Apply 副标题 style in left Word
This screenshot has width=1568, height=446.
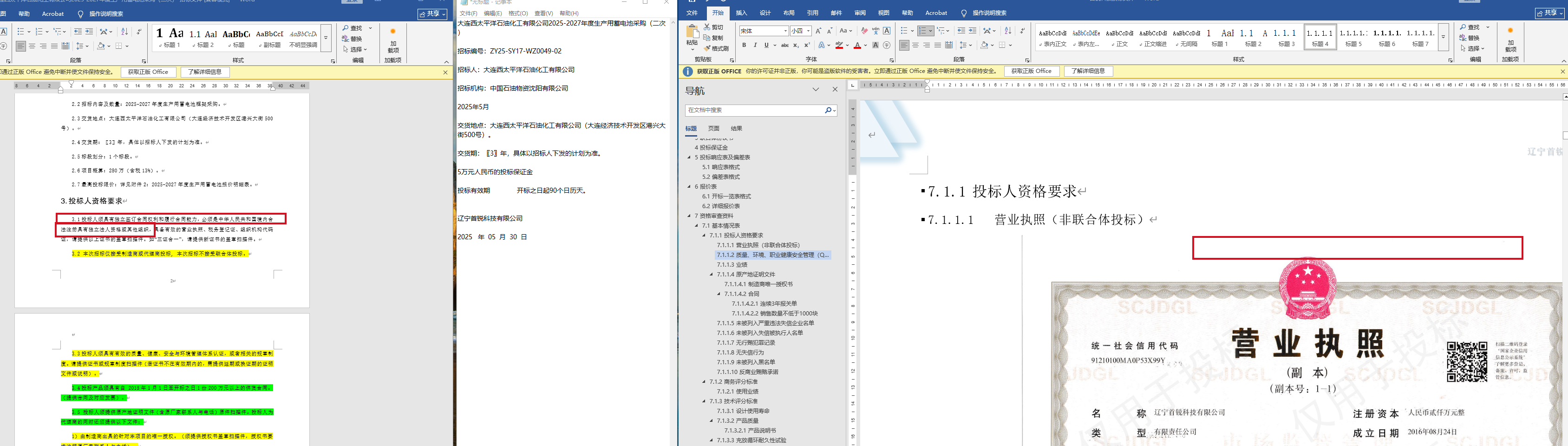pyautogui.click(x=270, y=38)
